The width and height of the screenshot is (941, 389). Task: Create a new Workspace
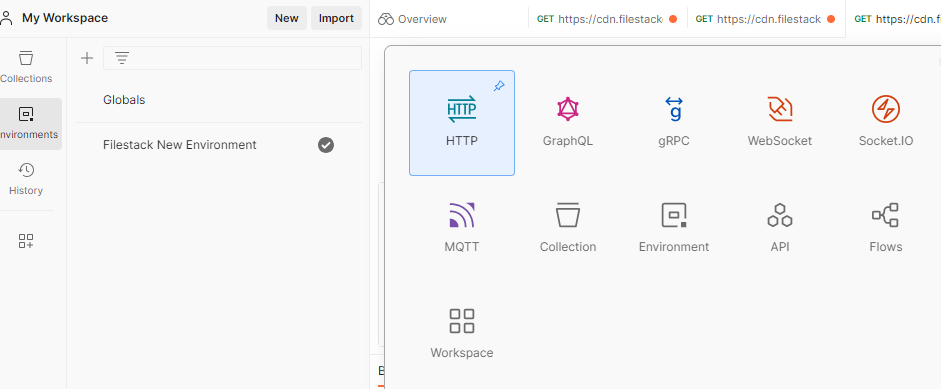[x=461, y=334]
